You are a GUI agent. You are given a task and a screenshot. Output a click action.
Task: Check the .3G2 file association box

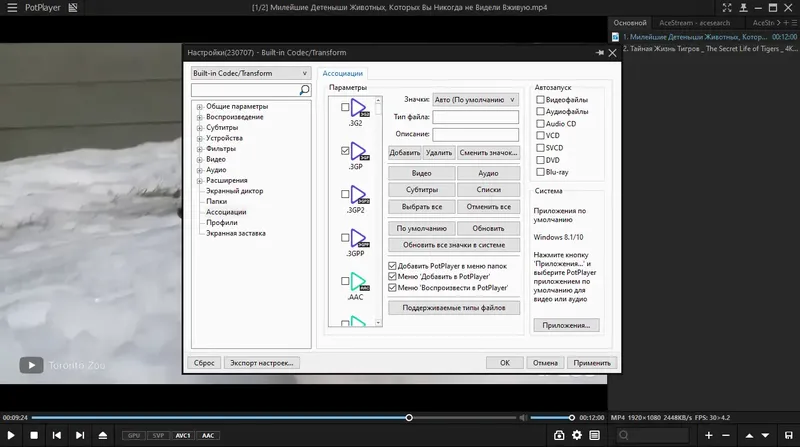coord(345,107)
